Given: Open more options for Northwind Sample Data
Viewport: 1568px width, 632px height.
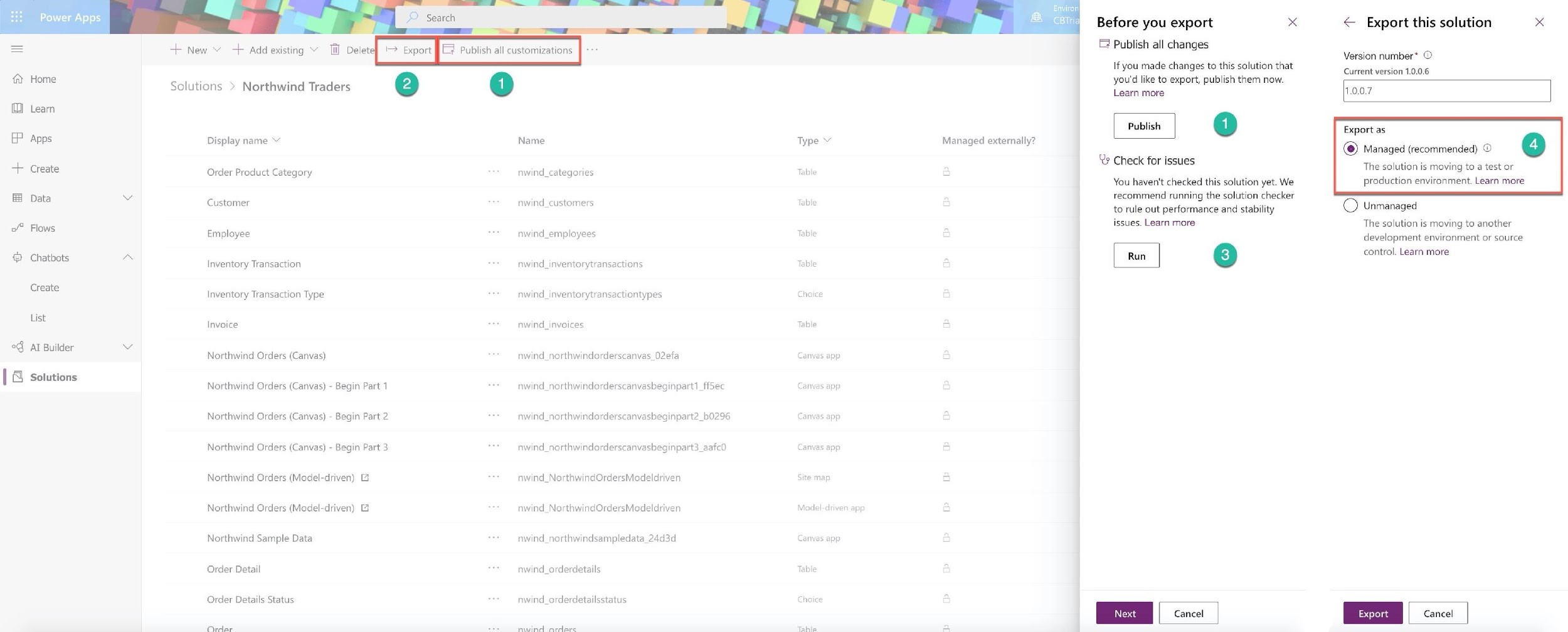Looking at the screenshot, I should pyautogui.click(x=494, y=538).
